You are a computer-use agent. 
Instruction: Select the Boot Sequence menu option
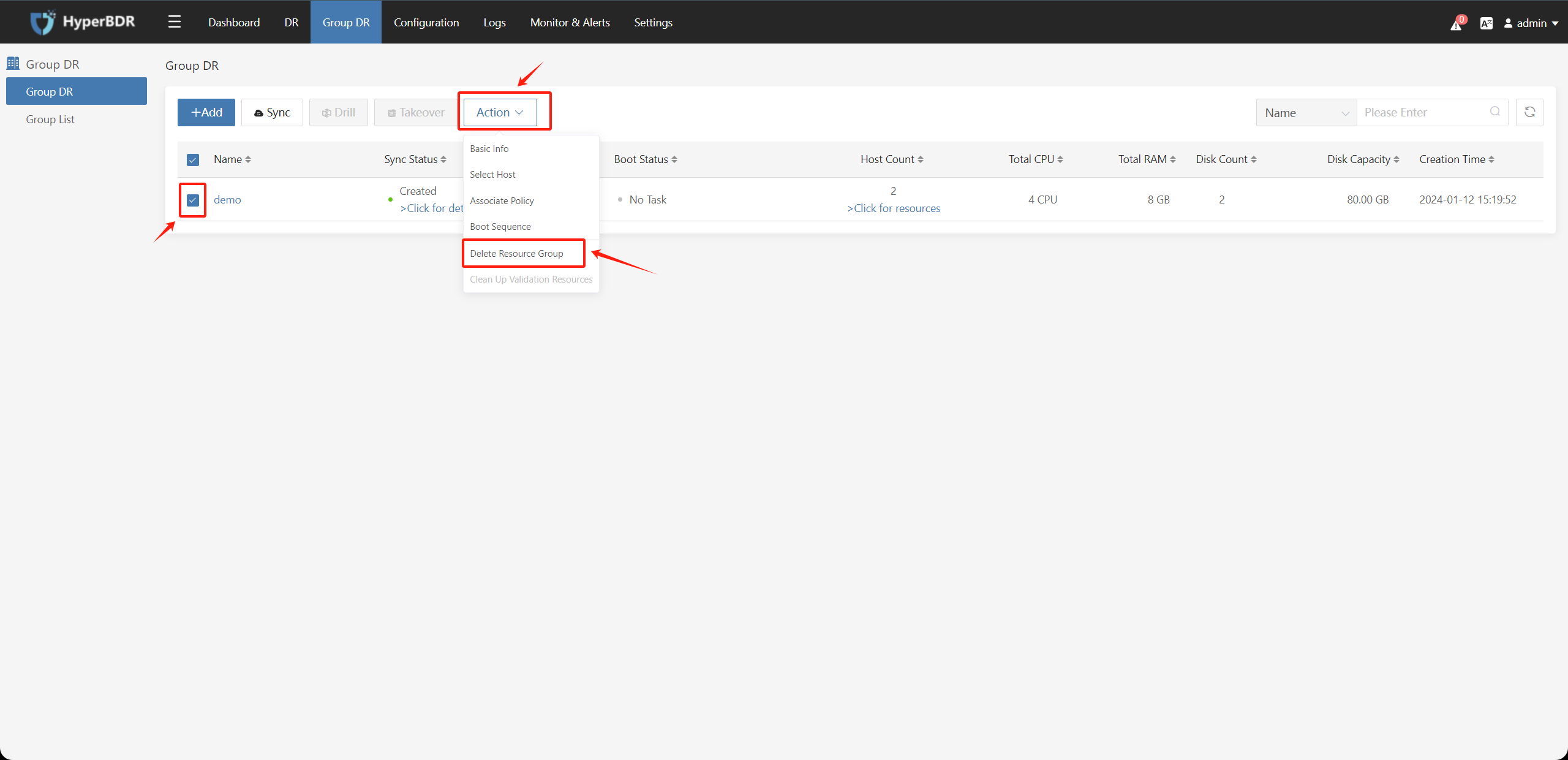tap(501, 226)
